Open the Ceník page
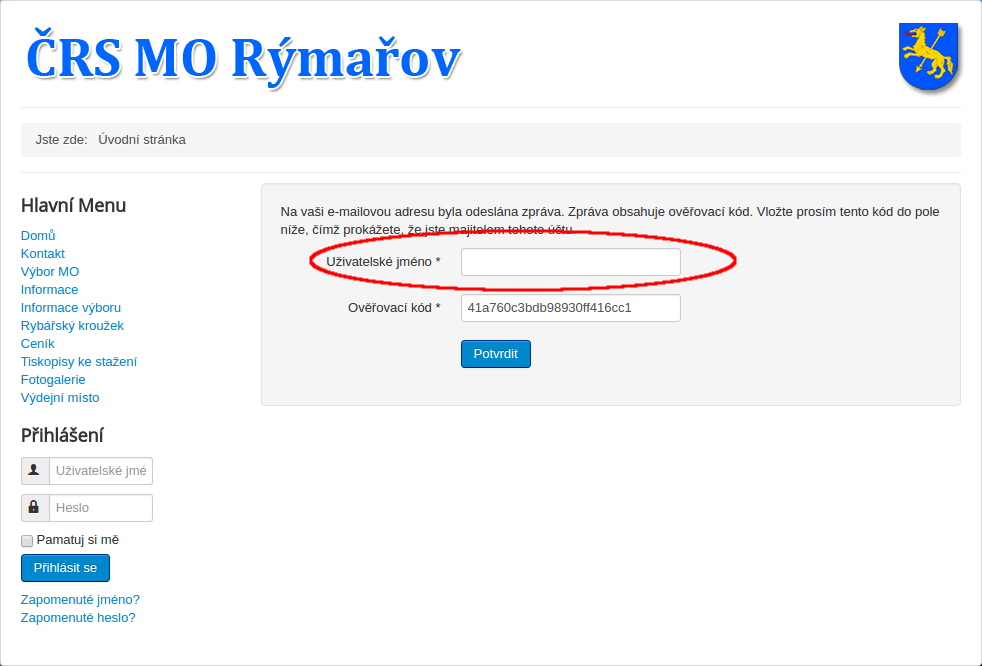Viewport: 982px width, 666px height. coord(38,344)
